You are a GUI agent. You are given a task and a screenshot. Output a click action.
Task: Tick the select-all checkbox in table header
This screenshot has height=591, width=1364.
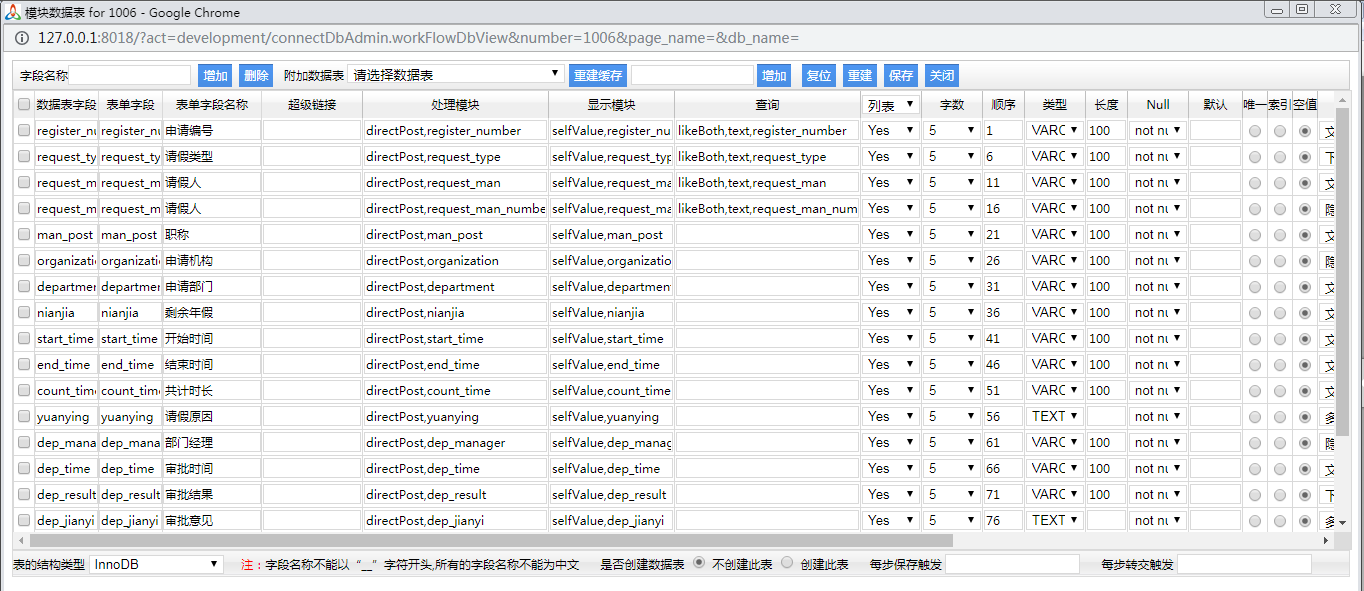point(24,104)
